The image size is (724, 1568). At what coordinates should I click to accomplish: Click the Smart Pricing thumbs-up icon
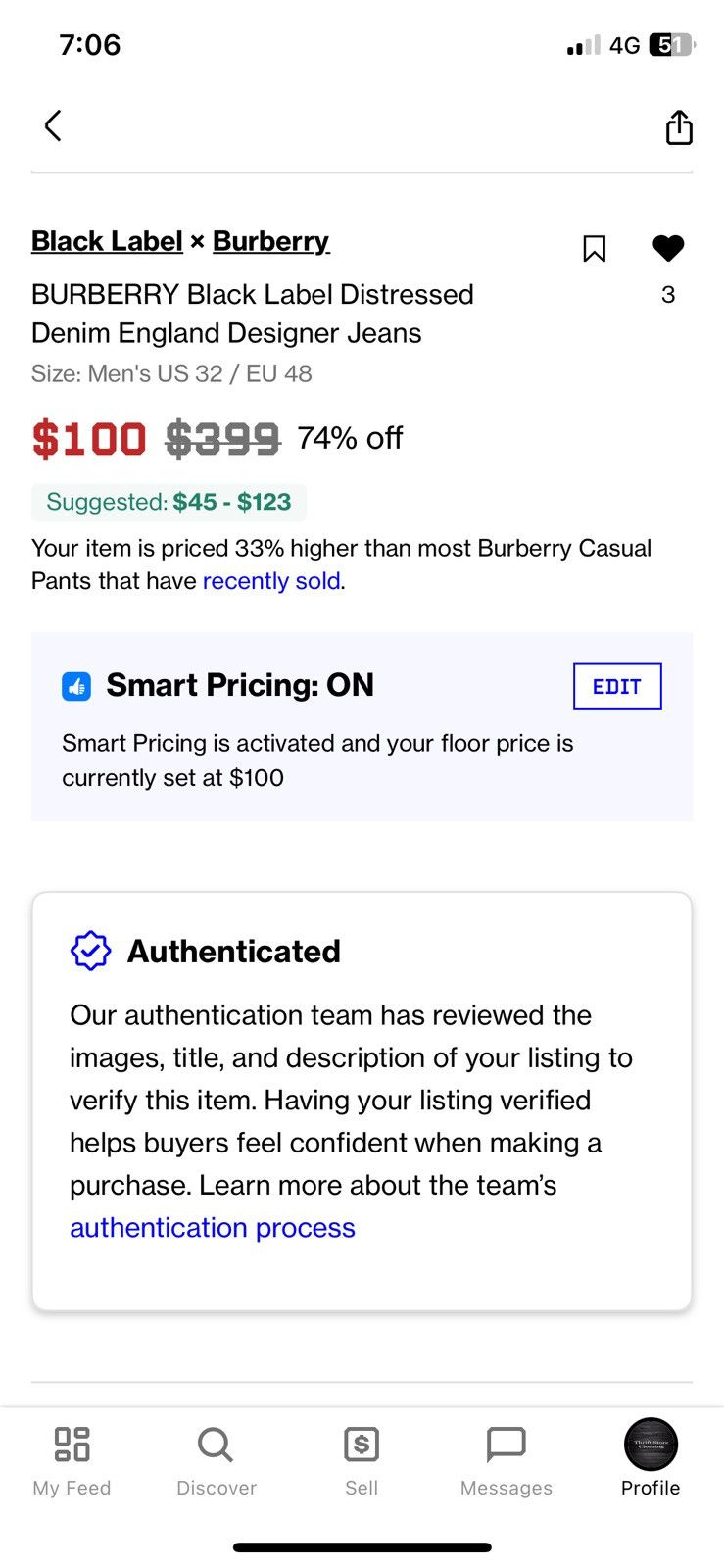[76, 686]
